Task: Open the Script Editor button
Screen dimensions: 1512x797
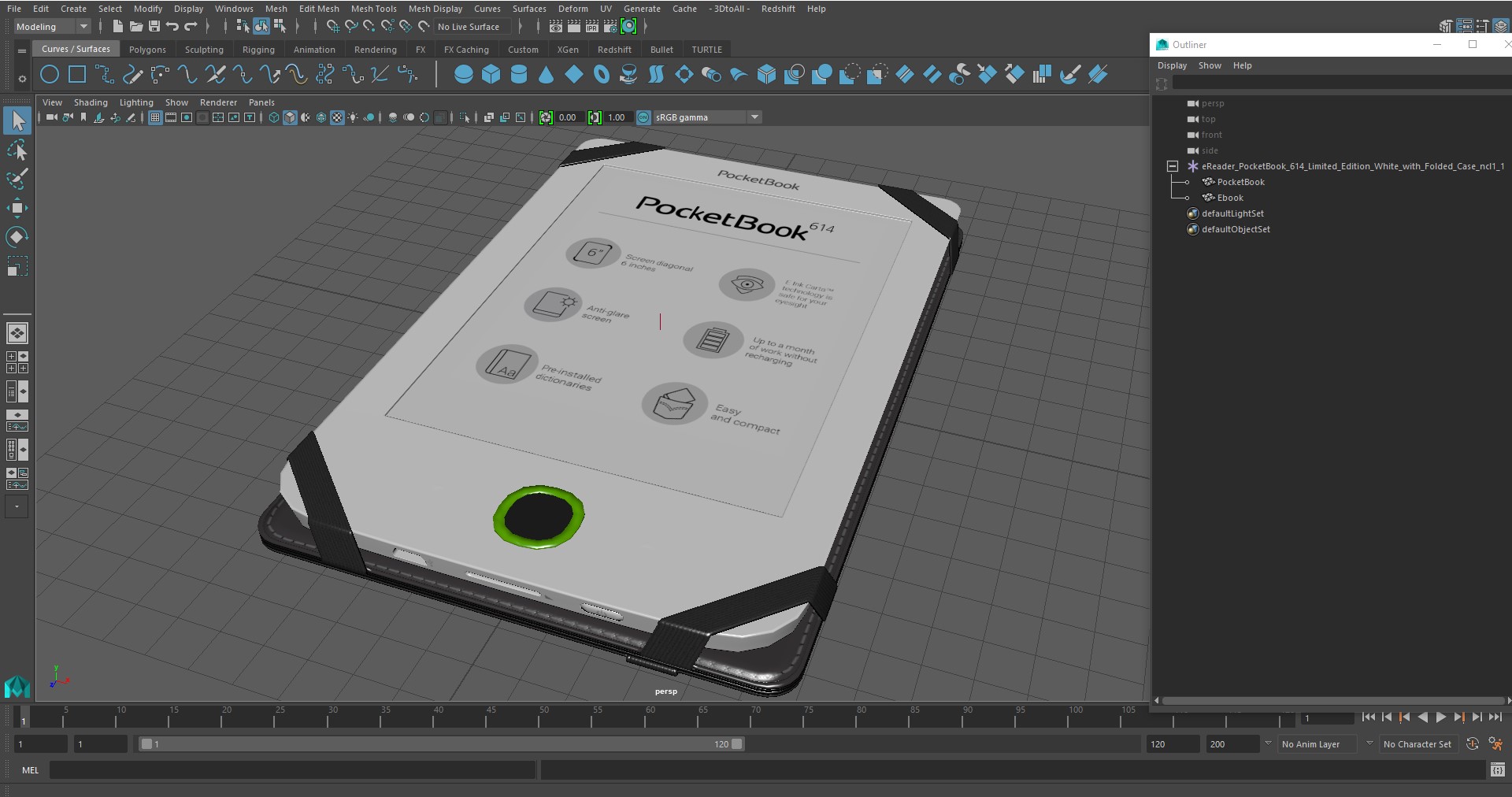Action: coord(1497,770)
